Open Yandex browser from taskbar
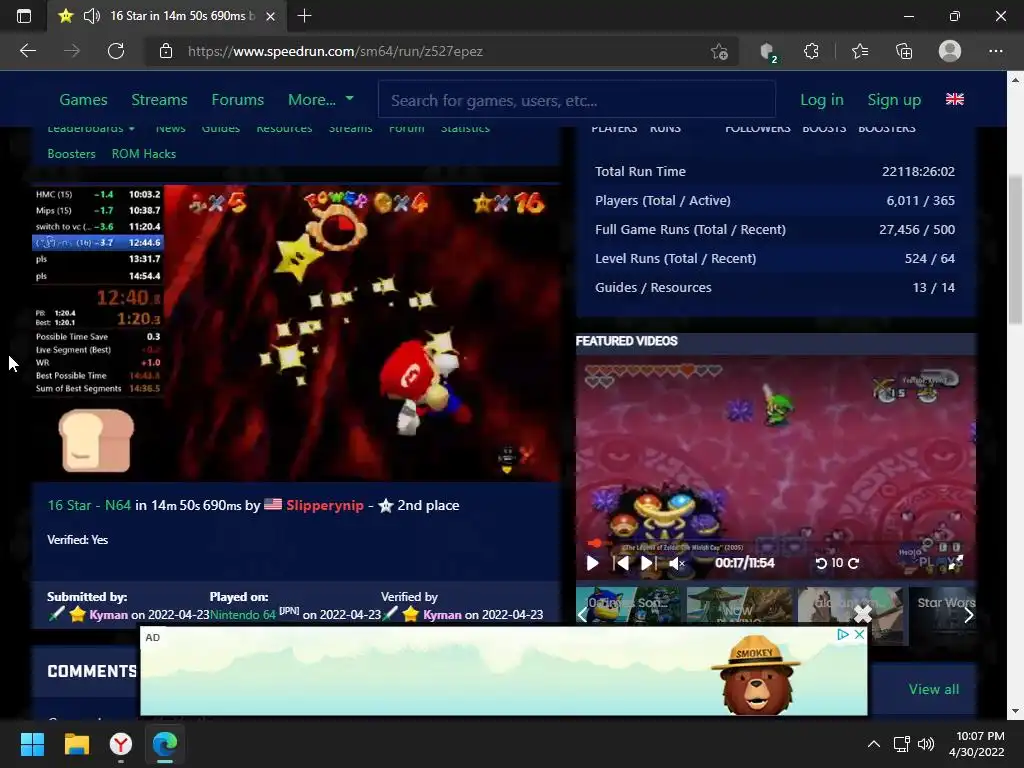This screenshot has height=768, width=1024. tap(121, 744)
